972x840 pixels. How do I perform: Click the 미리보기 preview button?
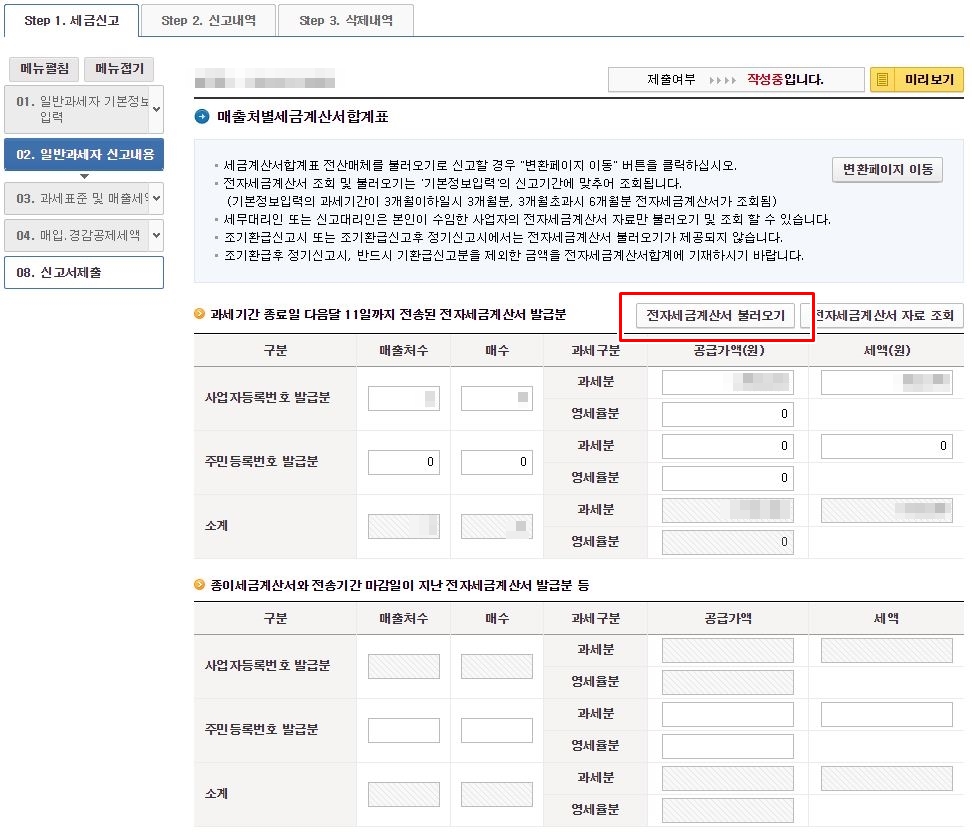917,79
